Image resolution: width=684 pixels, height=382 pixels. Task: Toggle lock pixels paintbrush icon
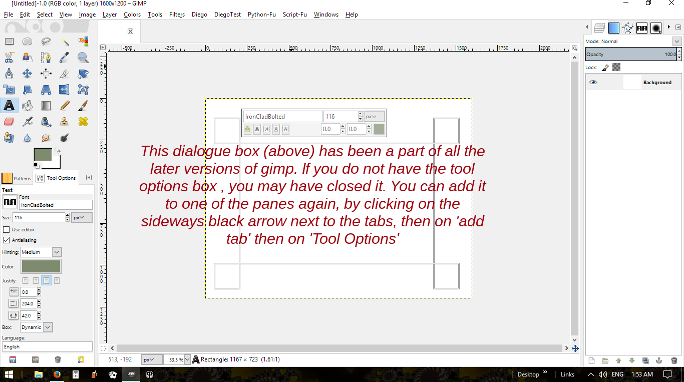point(605,67)
